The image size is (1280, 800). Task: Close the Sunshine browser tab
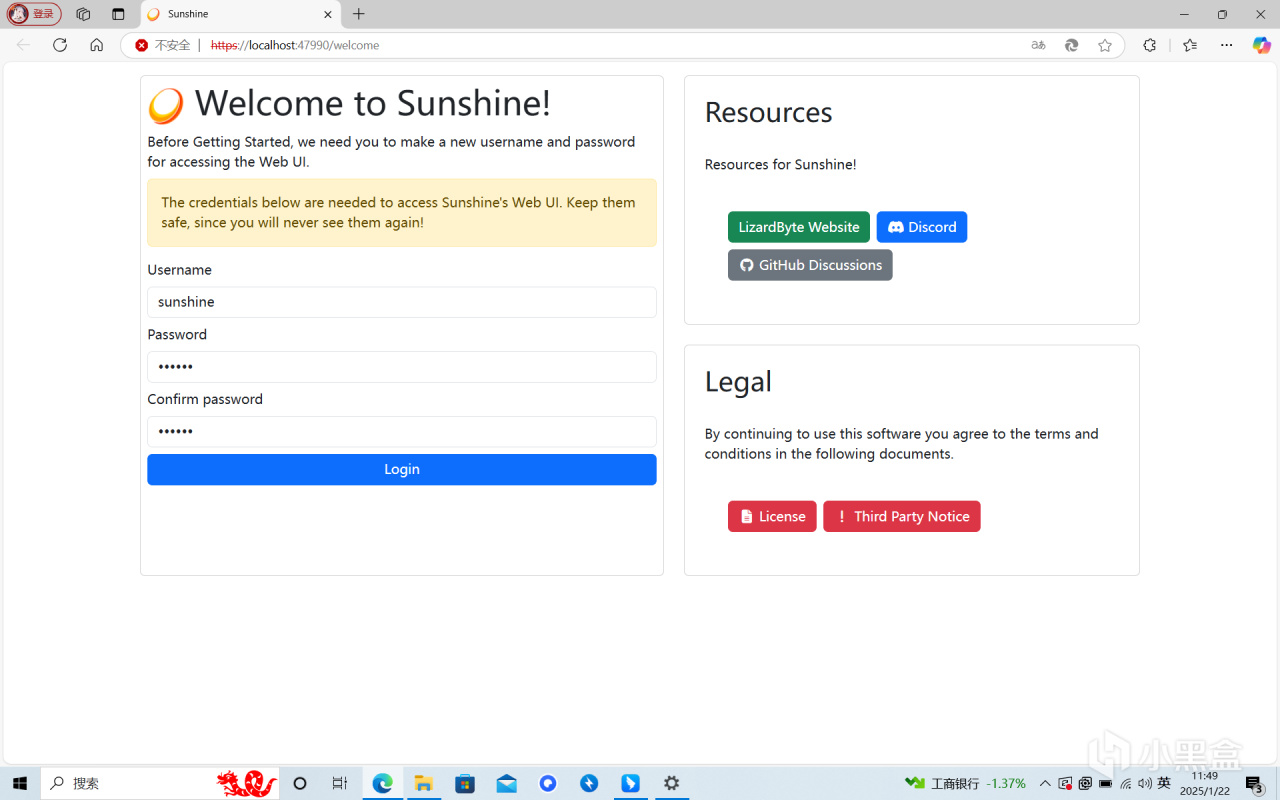(327, 14)
